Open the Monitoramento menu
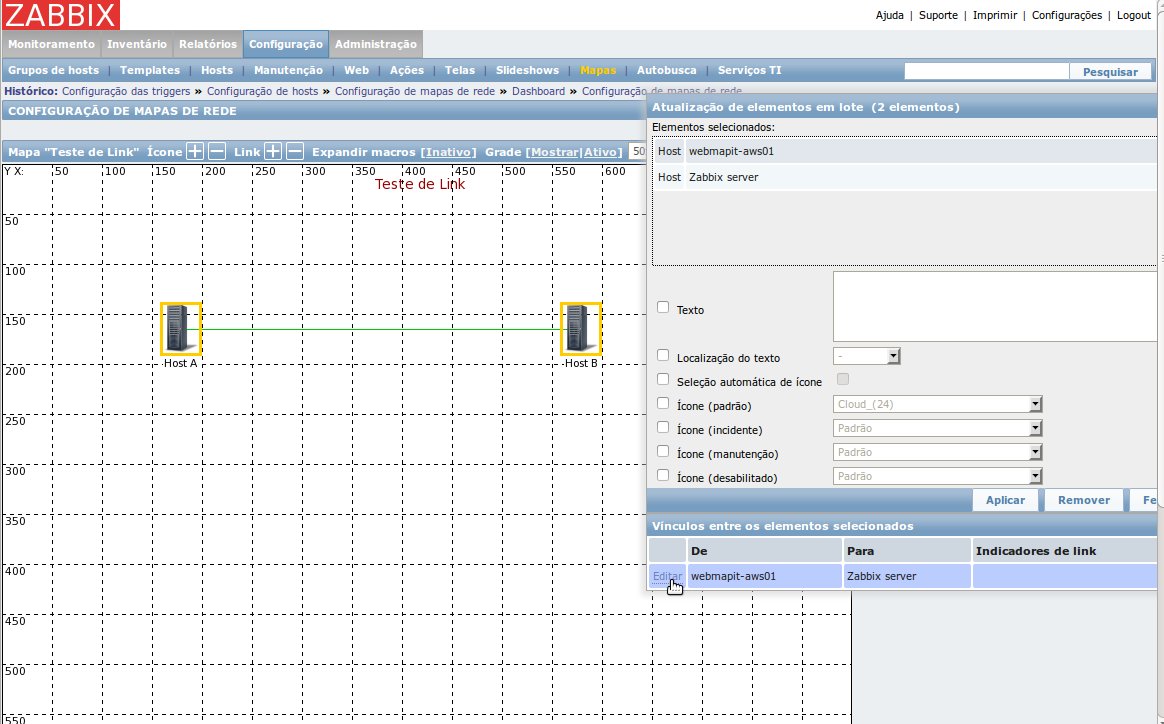 click(51, 44)
